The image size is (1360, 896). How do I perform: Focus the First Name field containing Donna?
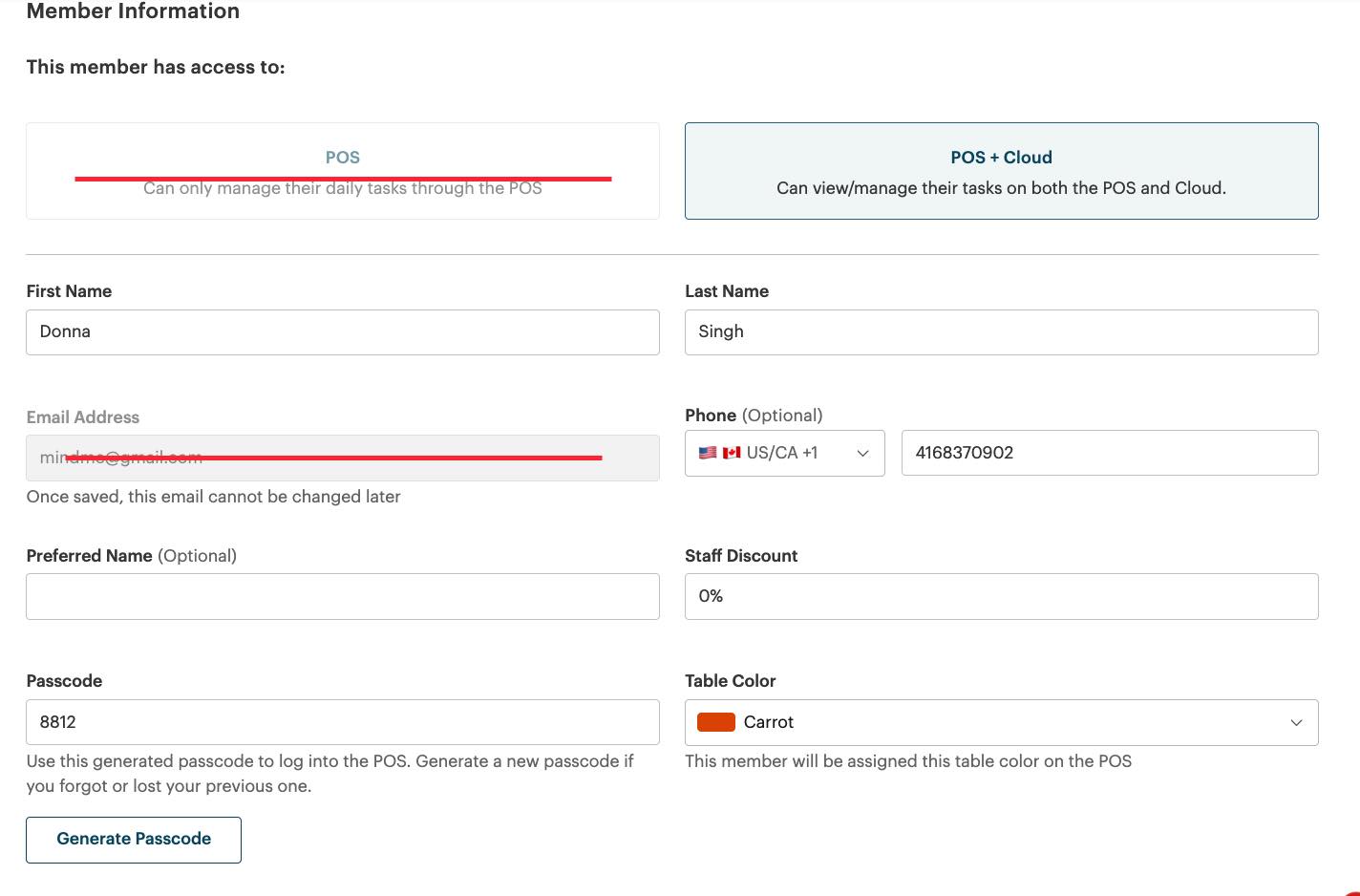(342, 332)
